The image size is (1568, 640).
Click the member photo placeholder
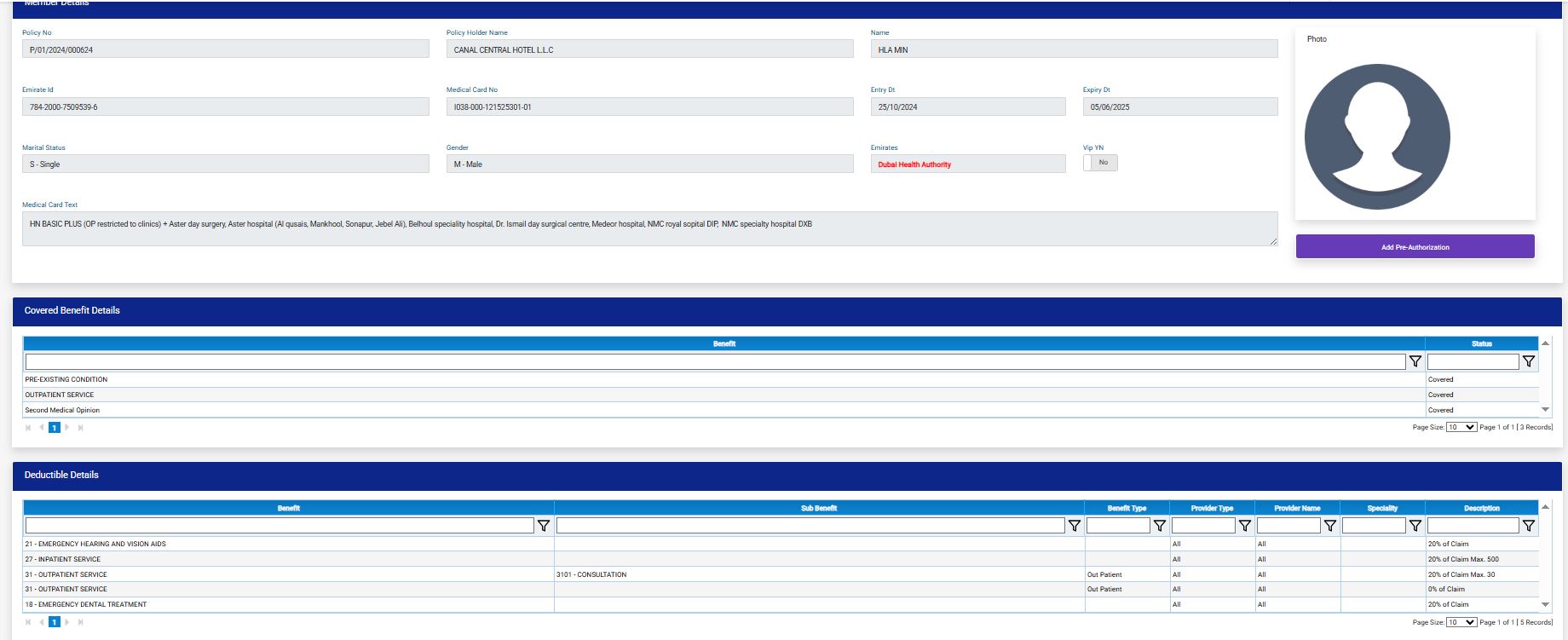tap(1376, 136)
